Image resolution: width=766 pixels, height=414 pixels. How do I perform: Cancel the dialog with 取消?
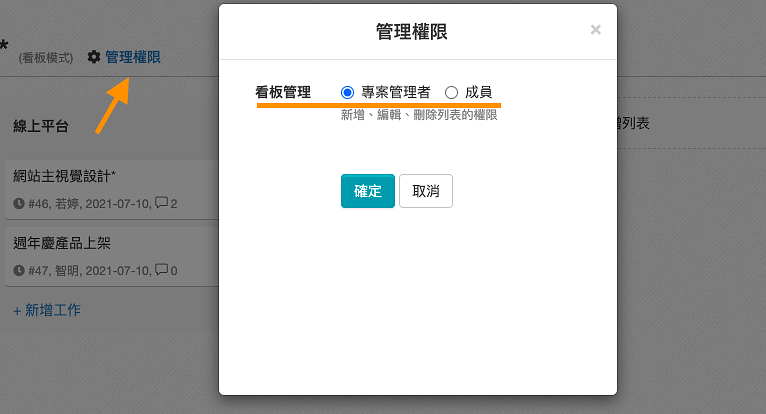(426, 191)
